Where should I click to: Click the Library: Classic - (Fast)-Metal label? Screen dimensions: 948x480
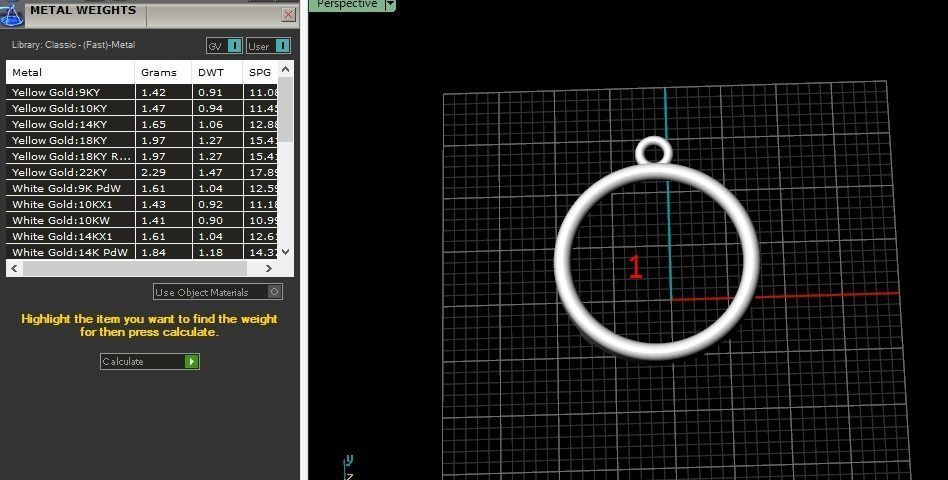point(73,45)
